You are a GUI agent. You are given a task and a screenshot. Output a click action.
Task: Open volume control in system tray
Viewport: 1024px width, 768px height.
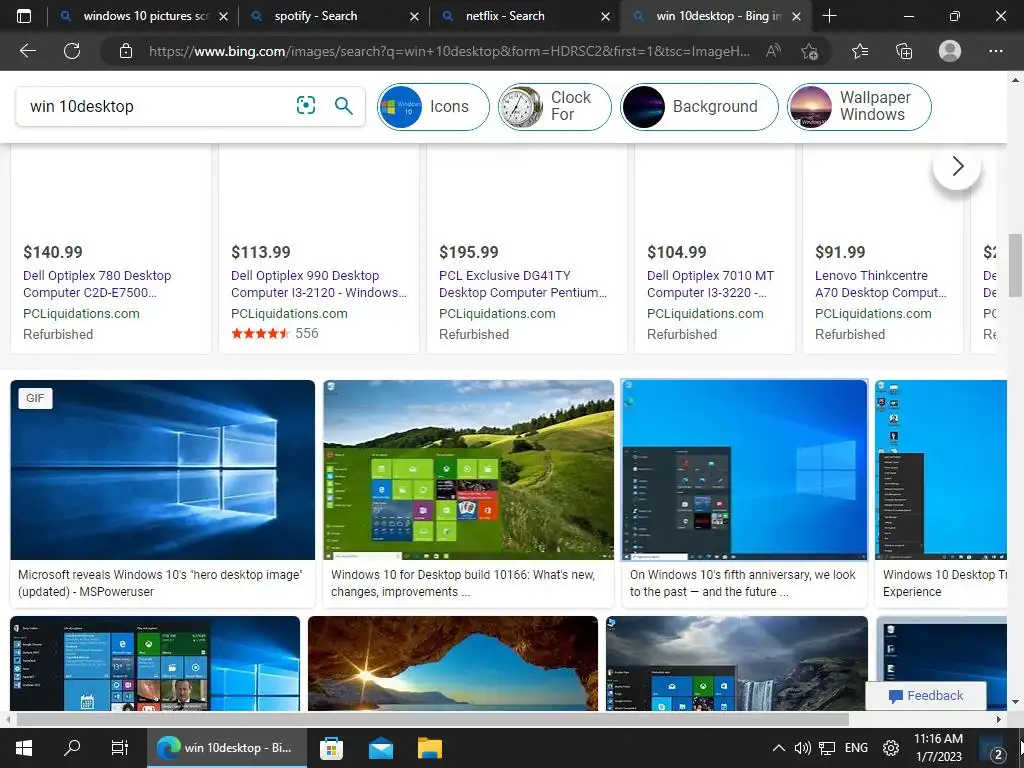click(x=803, y=748)
